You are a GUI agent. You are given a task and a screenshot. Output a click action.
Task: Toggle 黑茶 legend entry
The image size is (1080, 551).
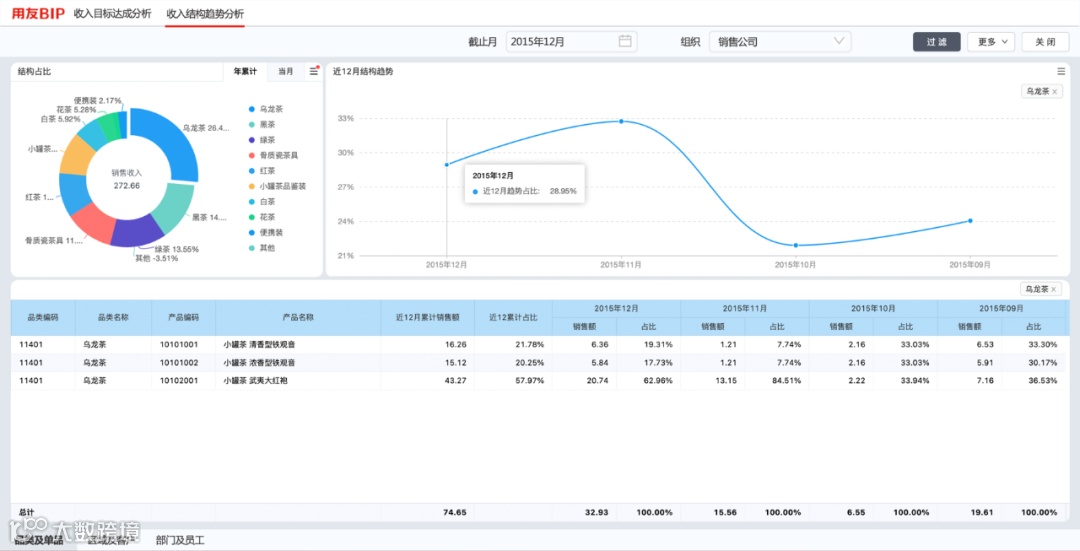[x=262, y=125]
